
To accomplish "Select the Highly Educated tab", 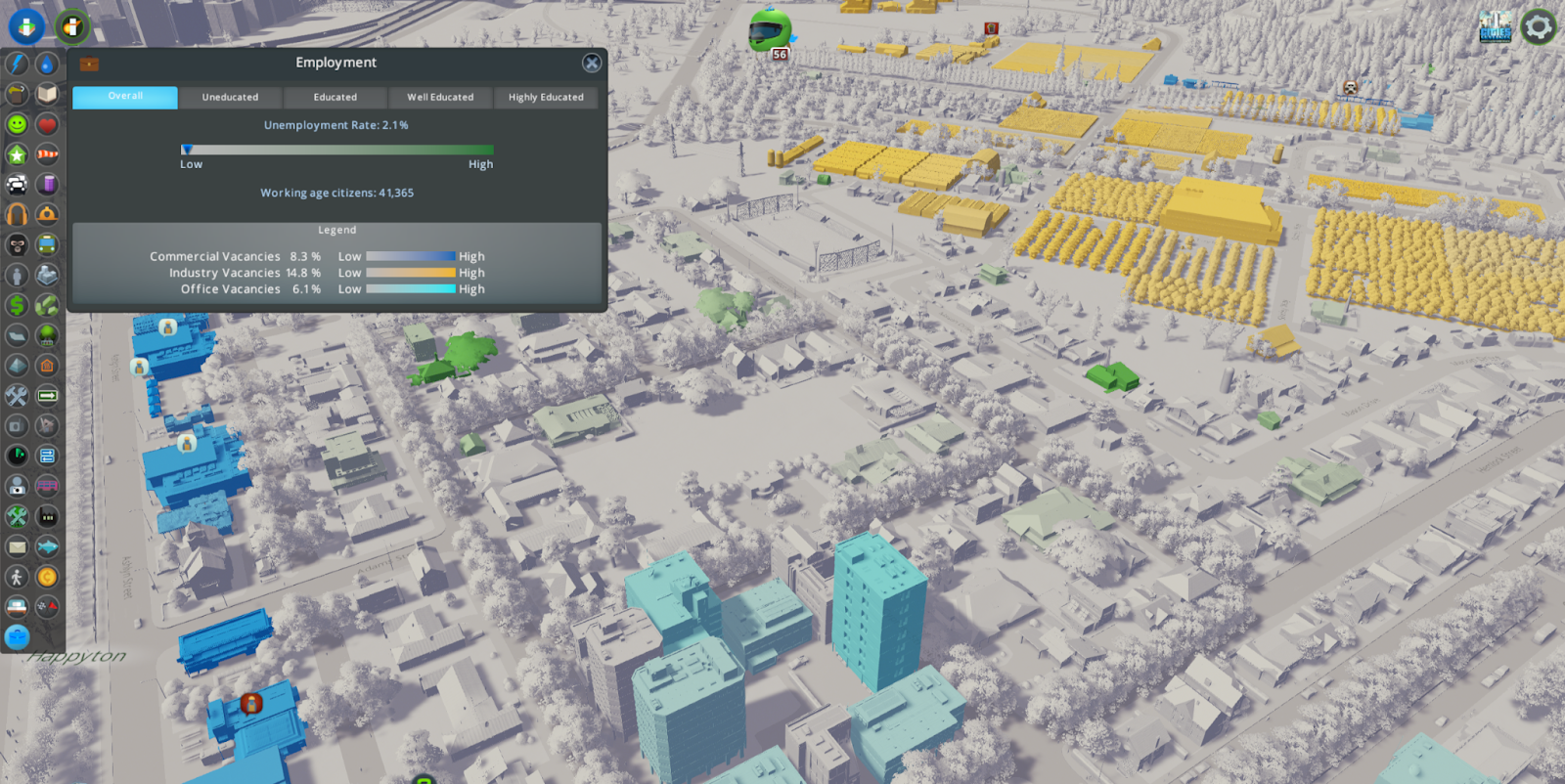I will tap(546, 97).
